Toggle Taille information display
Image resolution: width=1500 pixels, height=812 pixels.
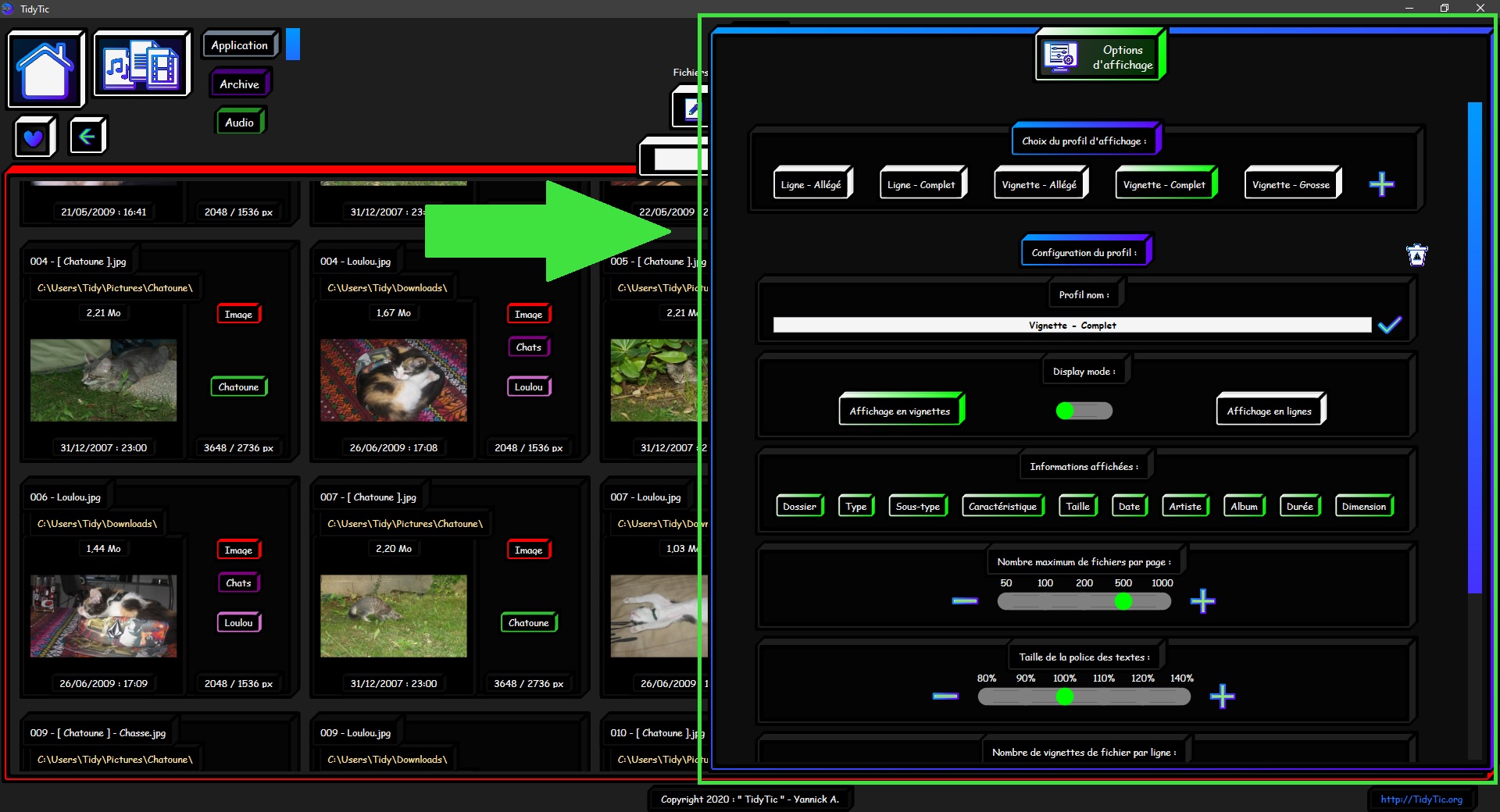(x=1078, y=506)
